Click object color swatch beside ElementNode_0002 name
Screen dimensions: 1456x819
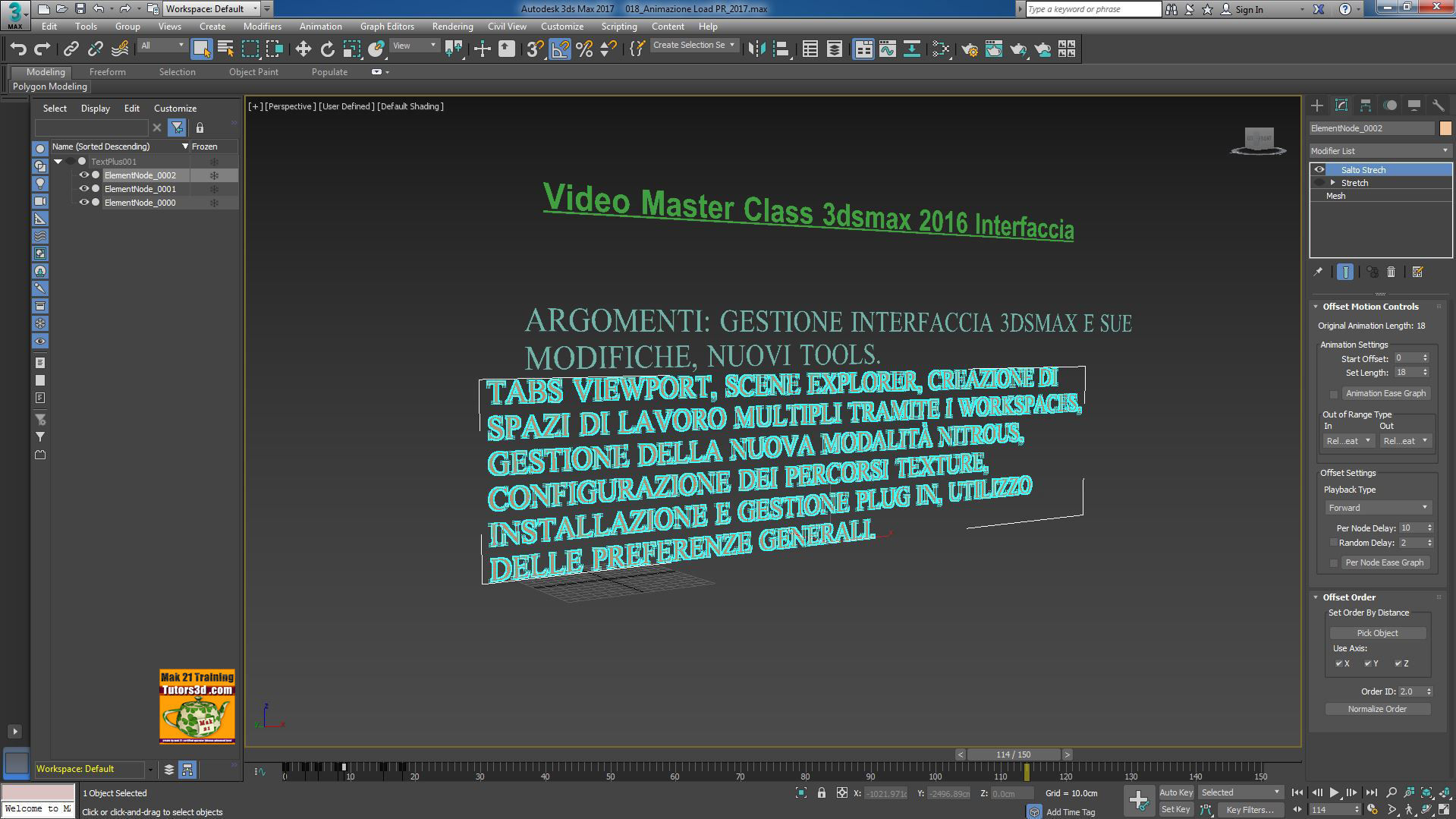point(1445,128)
